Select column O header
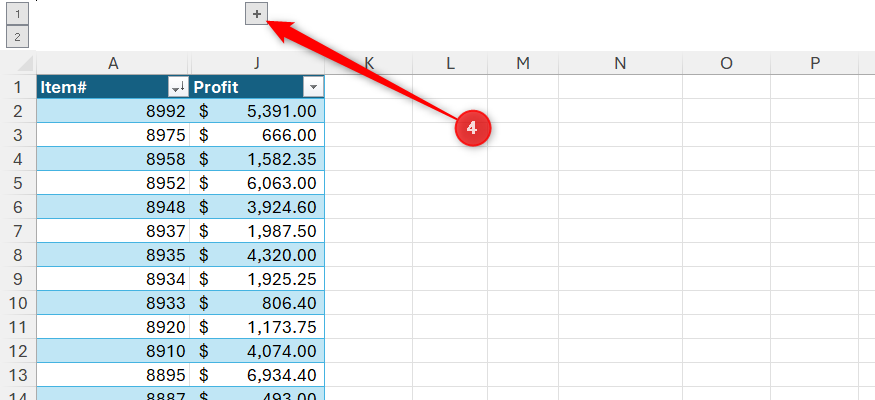The height and width of the screenshot is (400, 875). click(x=726, y=63)
